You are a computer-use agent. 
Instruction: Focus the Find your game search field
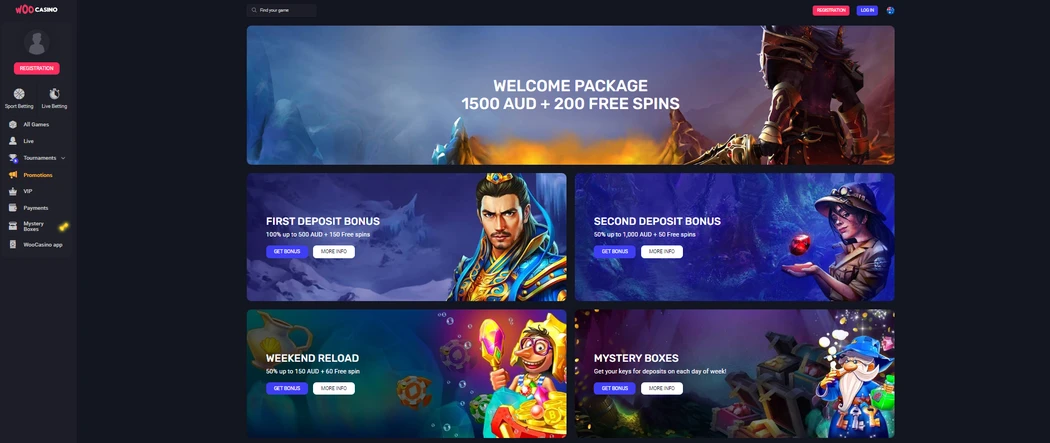[282, 10]
